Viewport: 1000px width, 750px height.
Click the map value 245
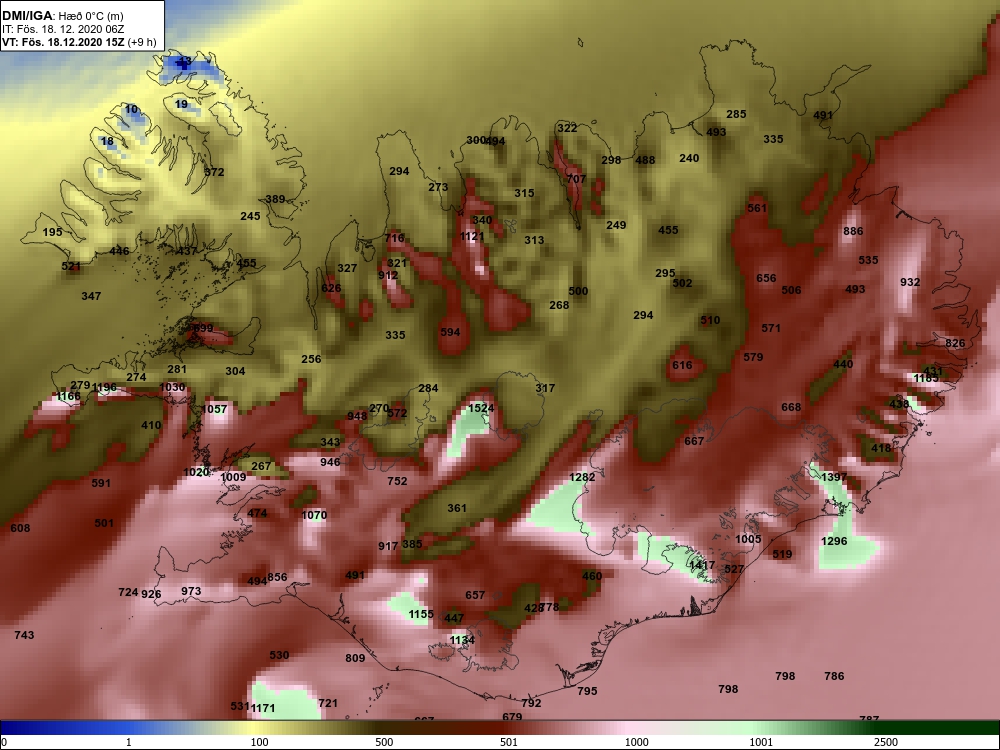(x=250, y=216)
